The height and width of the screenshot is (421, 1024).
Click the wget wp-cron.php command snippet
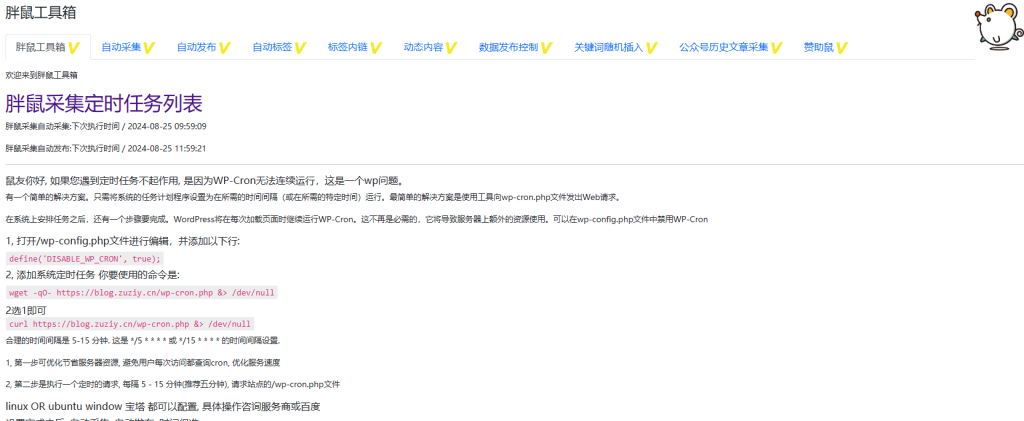click(x=141, y=293)
